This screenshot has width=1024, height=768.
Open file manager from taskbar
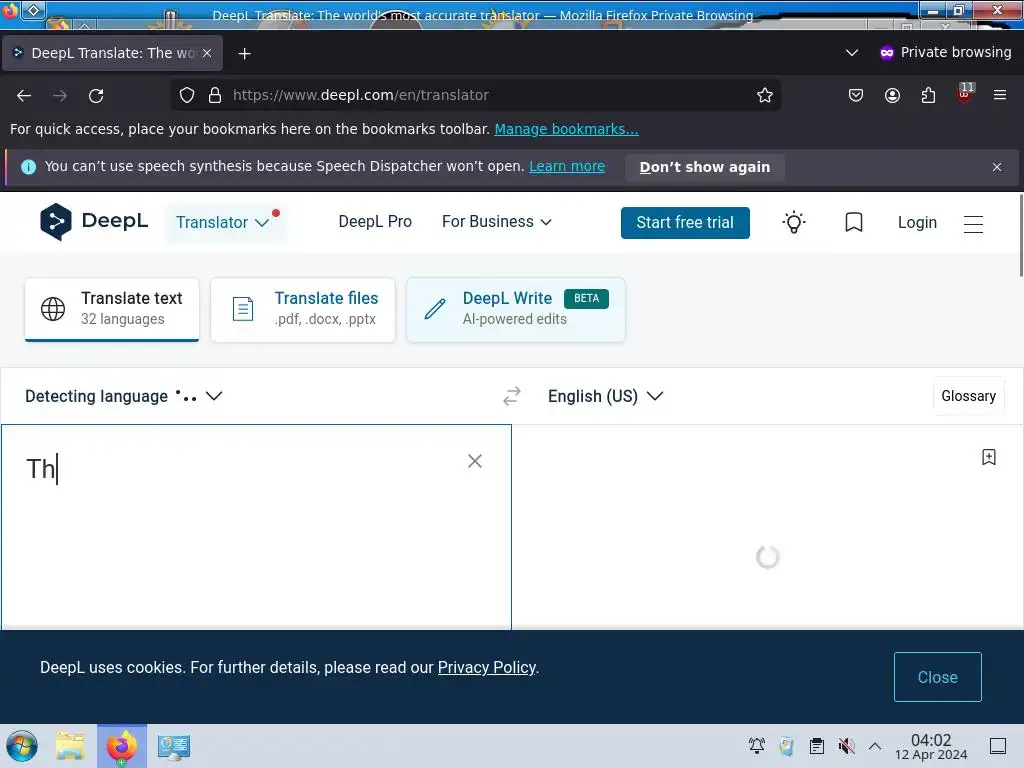(70, 746)
